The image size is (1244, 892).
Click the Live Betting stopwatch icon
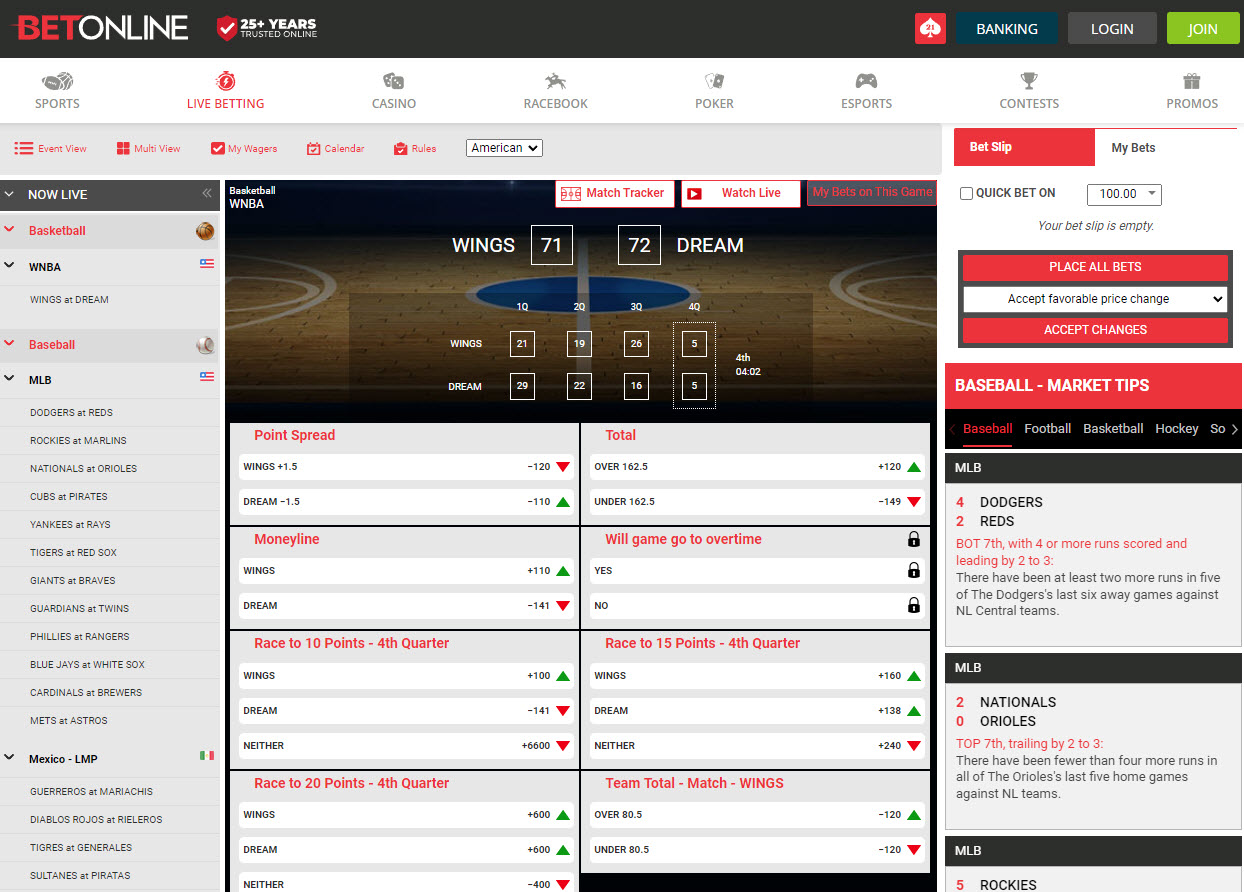pos(225,81)
